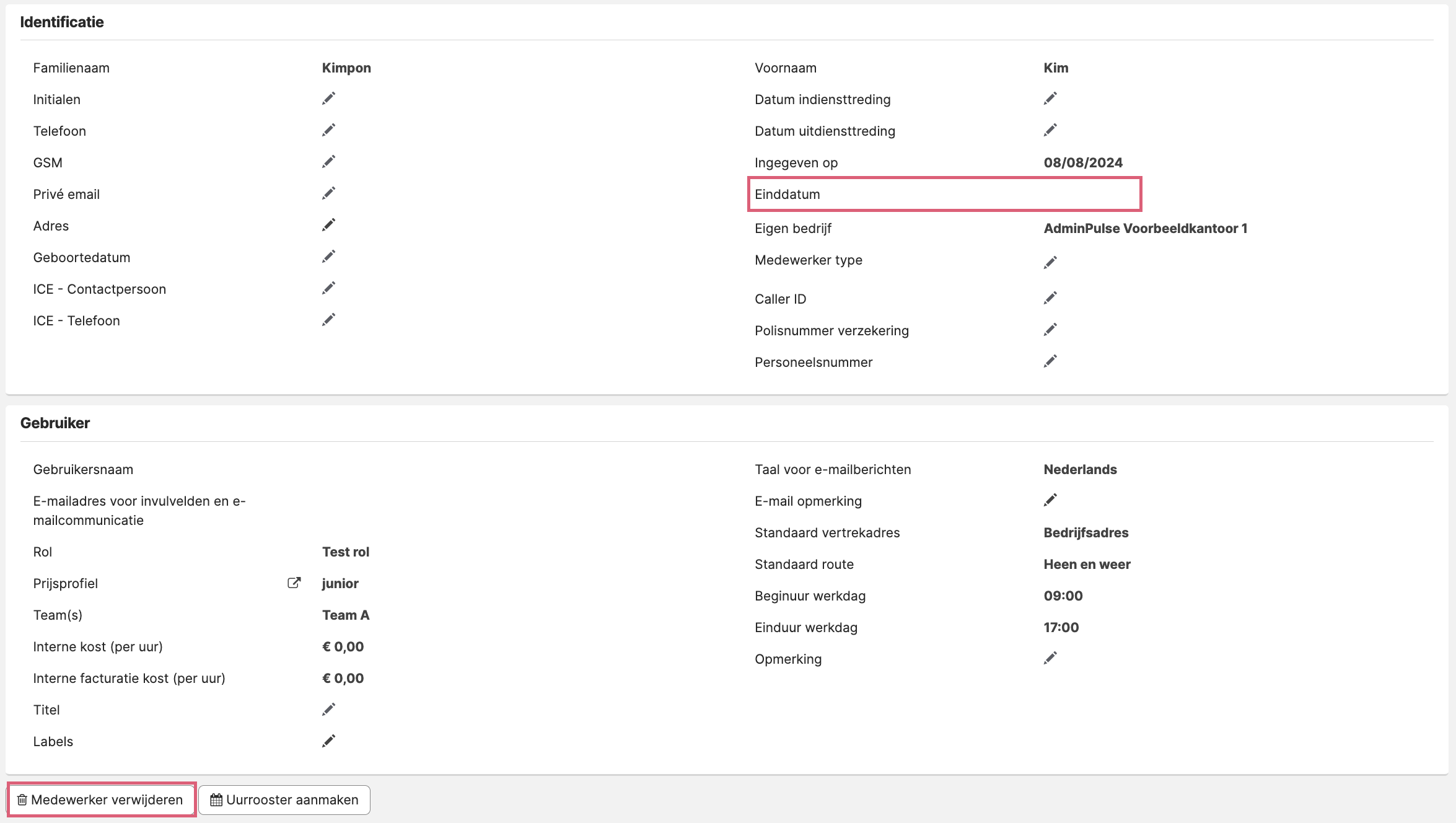Click the Identificatie section heading

(x=62, y=22)
